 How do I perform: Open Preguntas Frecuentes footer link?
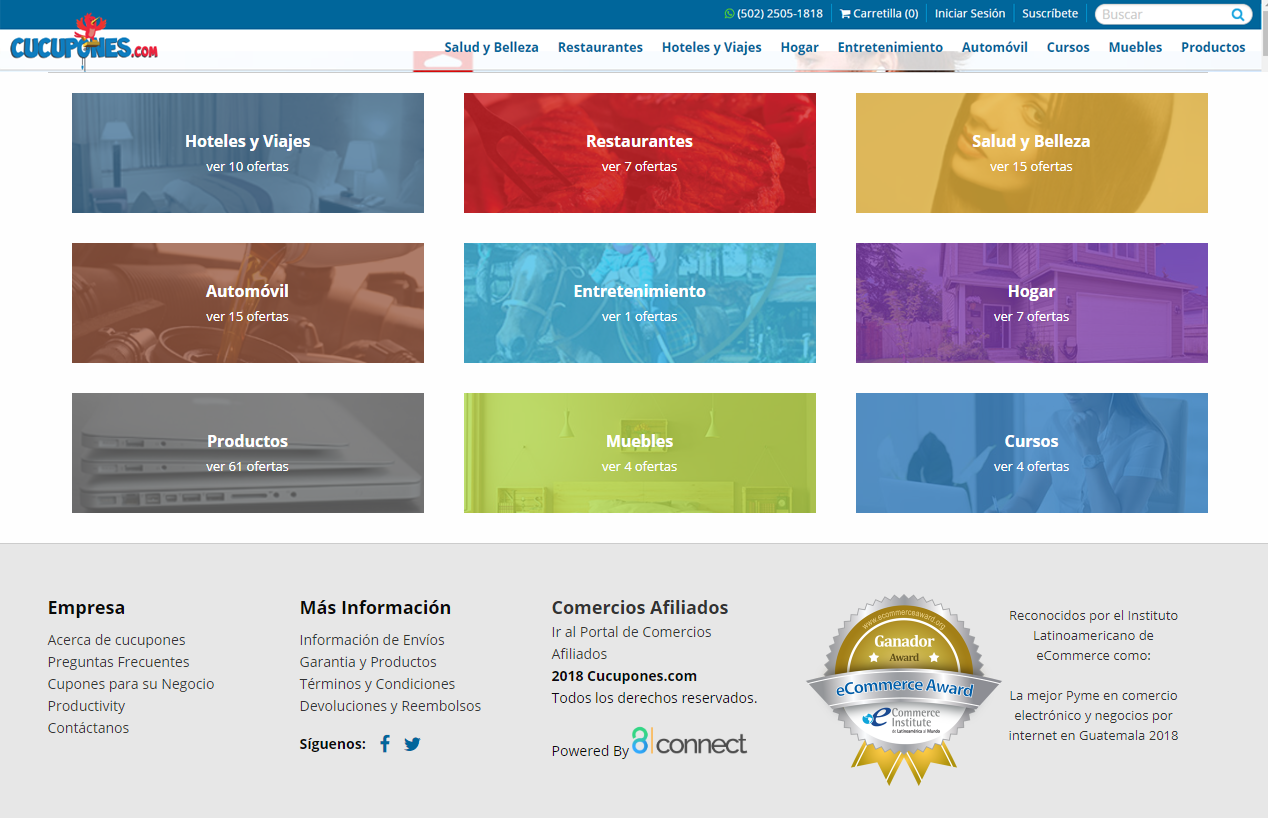[118, 662]
